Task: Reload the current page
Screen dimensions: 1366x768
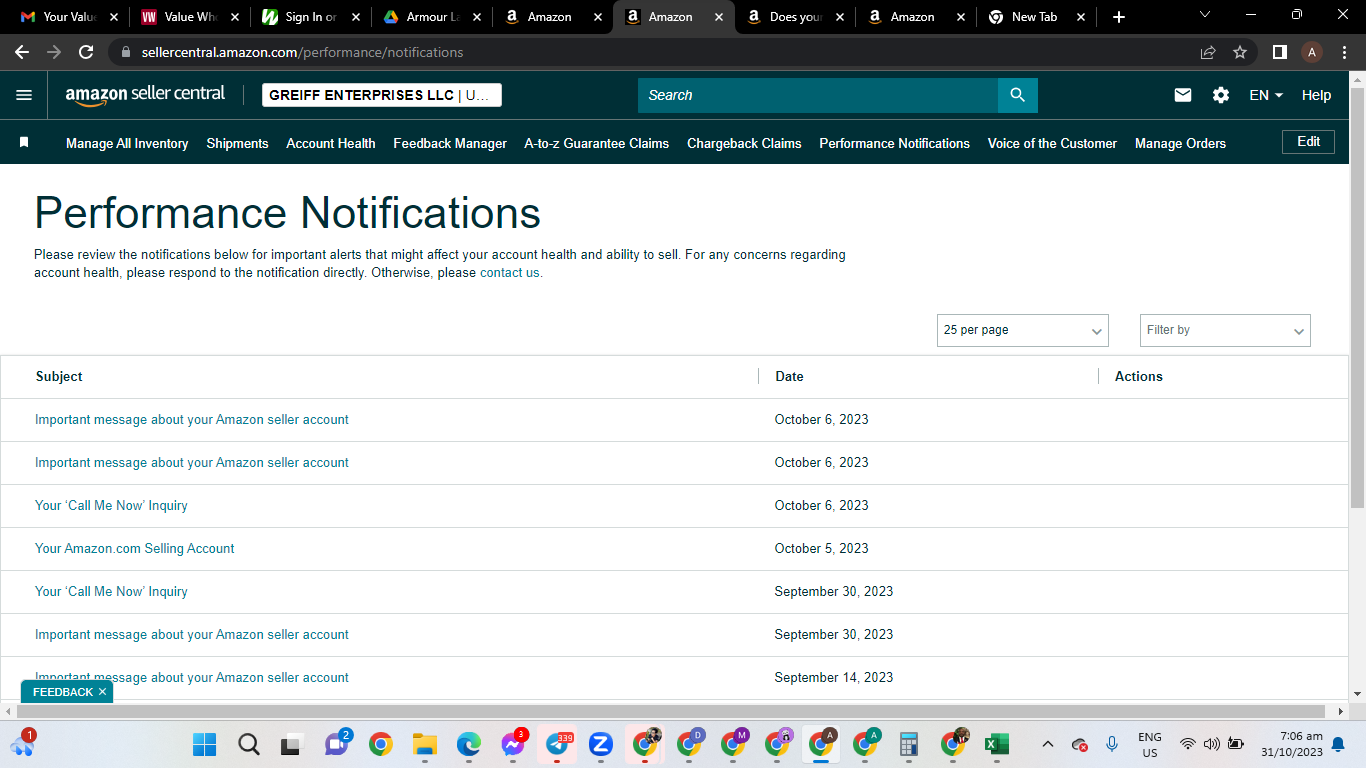Action: [x=86, y=52]
